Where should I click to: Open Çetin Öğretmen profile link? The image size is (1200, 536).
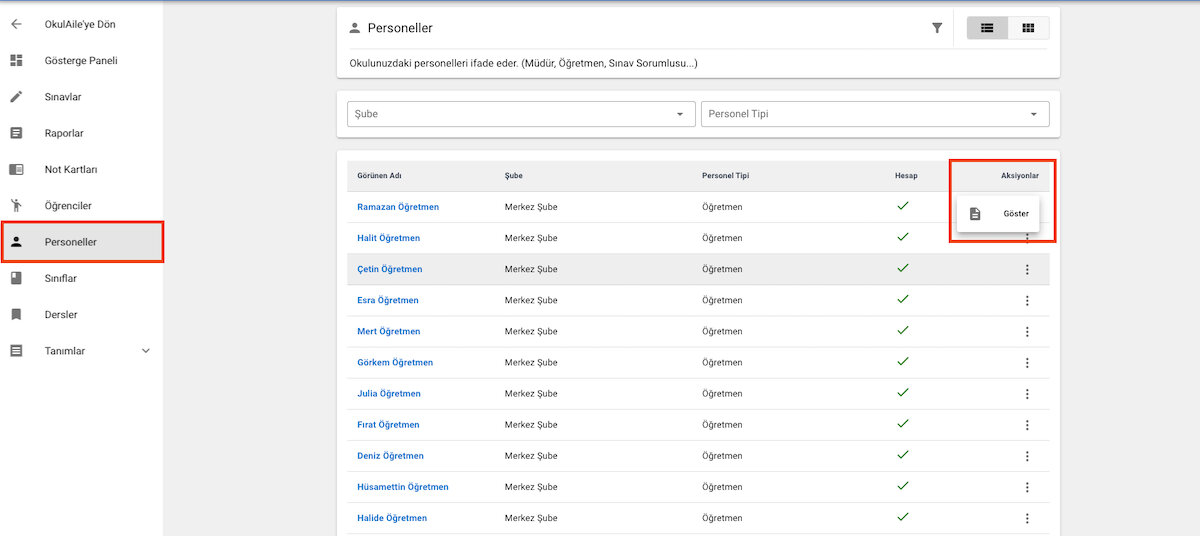pyautogui.click(x=390, y=269)
